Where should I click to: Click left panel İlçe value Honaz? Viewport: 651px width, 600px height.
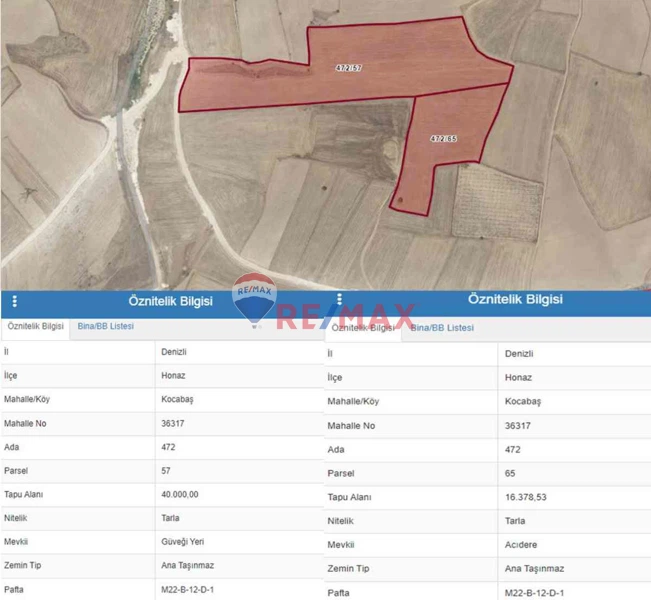173,376
